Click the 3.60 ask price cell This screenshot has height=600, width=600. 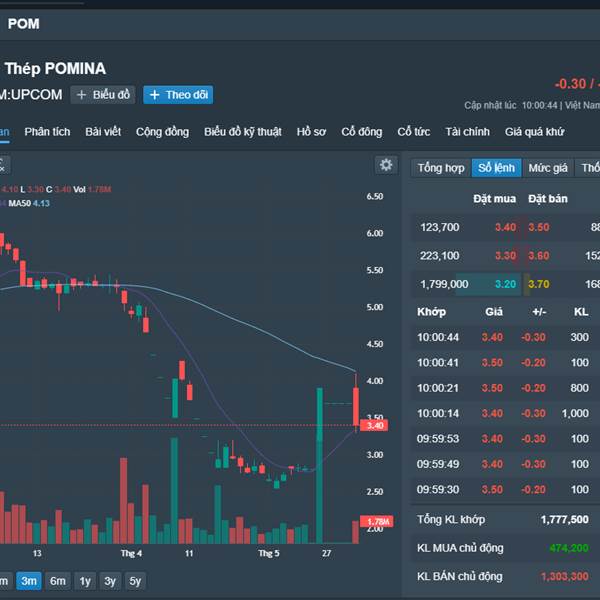click(539, 256)
